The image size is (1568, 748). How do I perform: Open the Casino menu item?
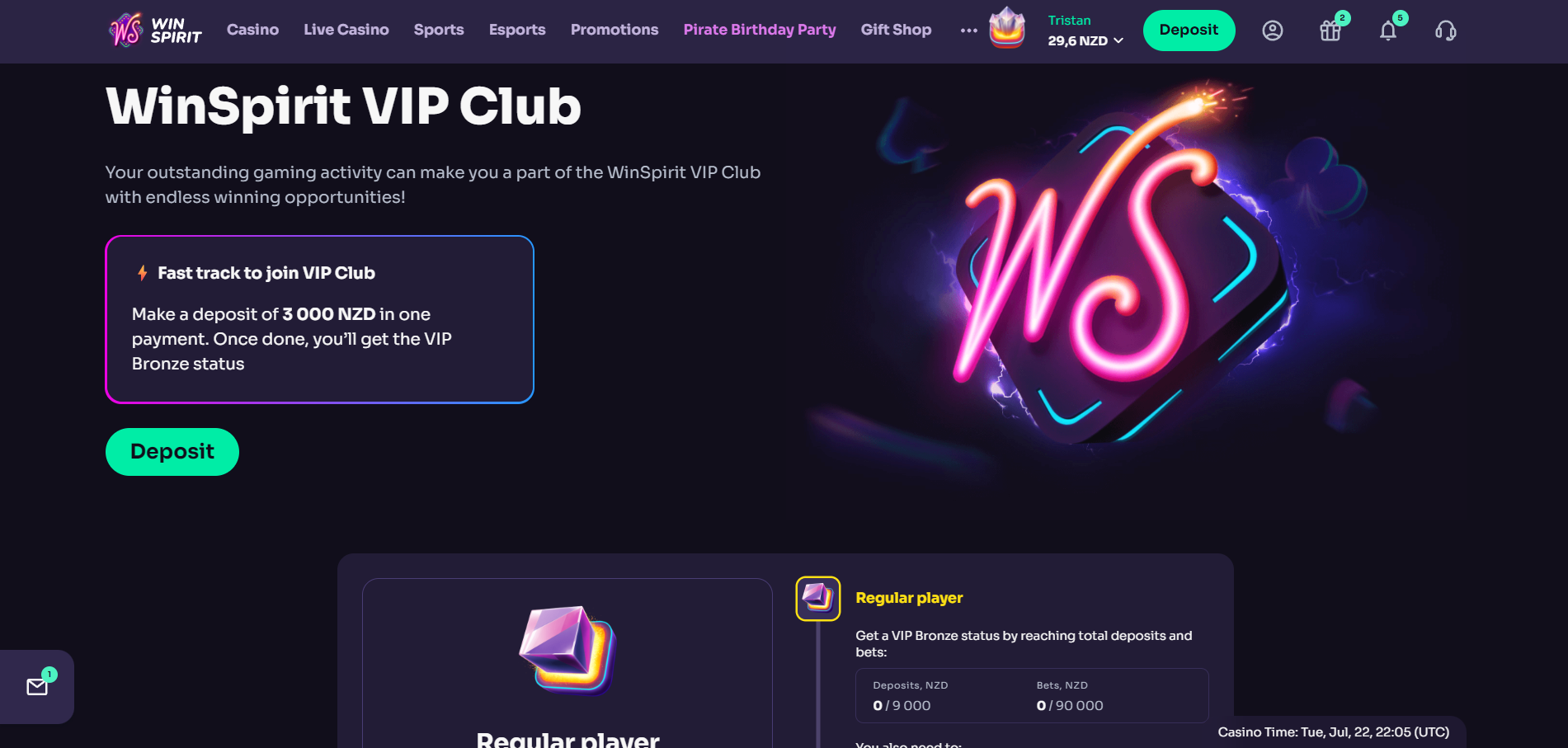coord(252,30)
